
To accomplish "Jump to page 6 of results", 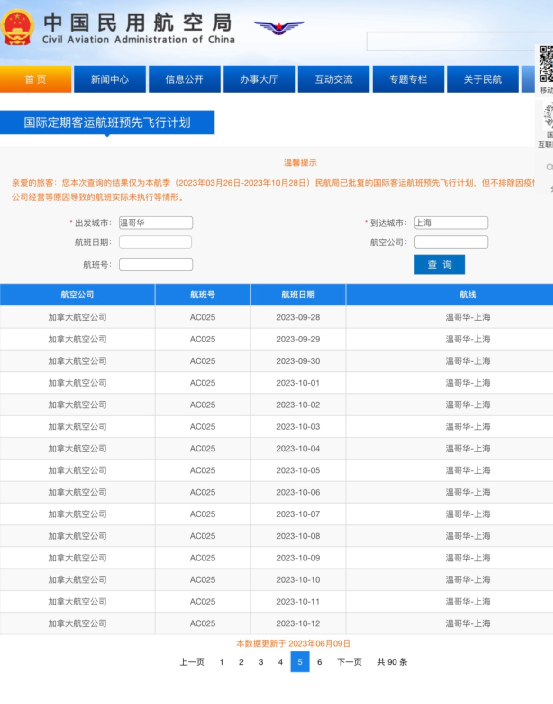I will click(320, 662).
